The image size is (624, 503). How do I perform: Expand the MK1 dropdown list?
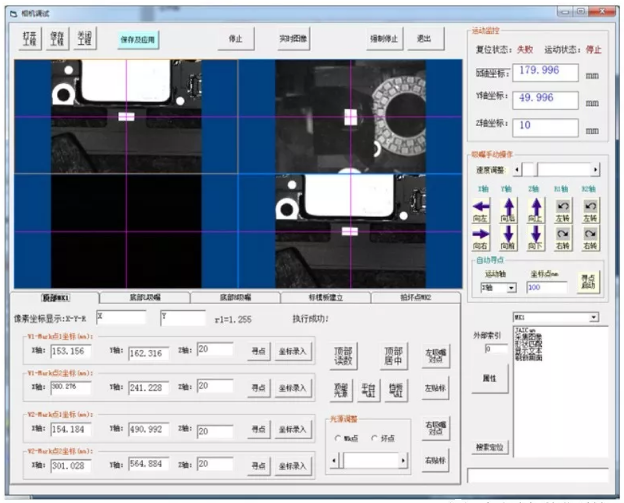tap(594, 317)
